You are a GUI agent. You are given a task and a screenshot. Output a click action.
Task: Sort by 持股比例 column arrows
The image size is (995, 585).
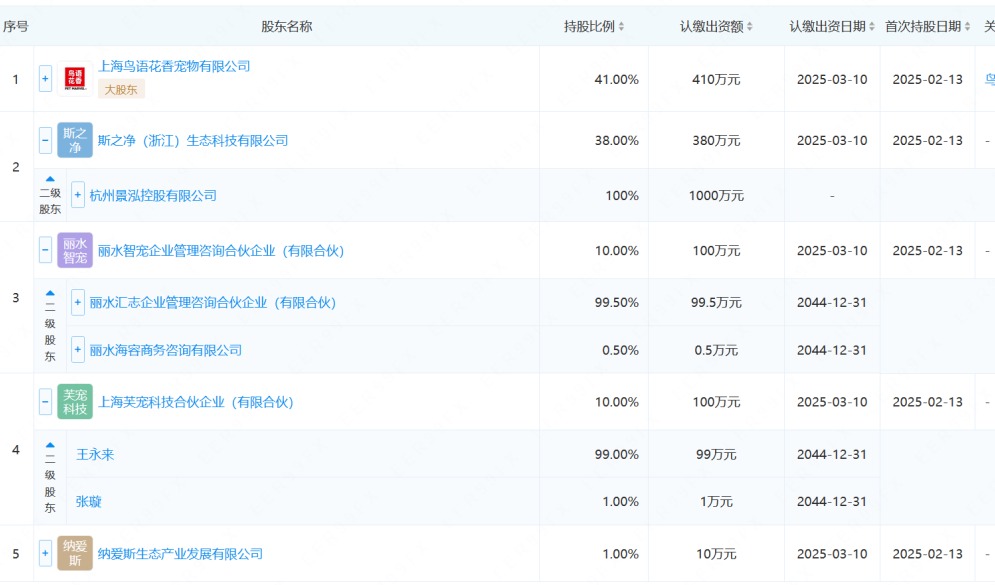point(621,27)
